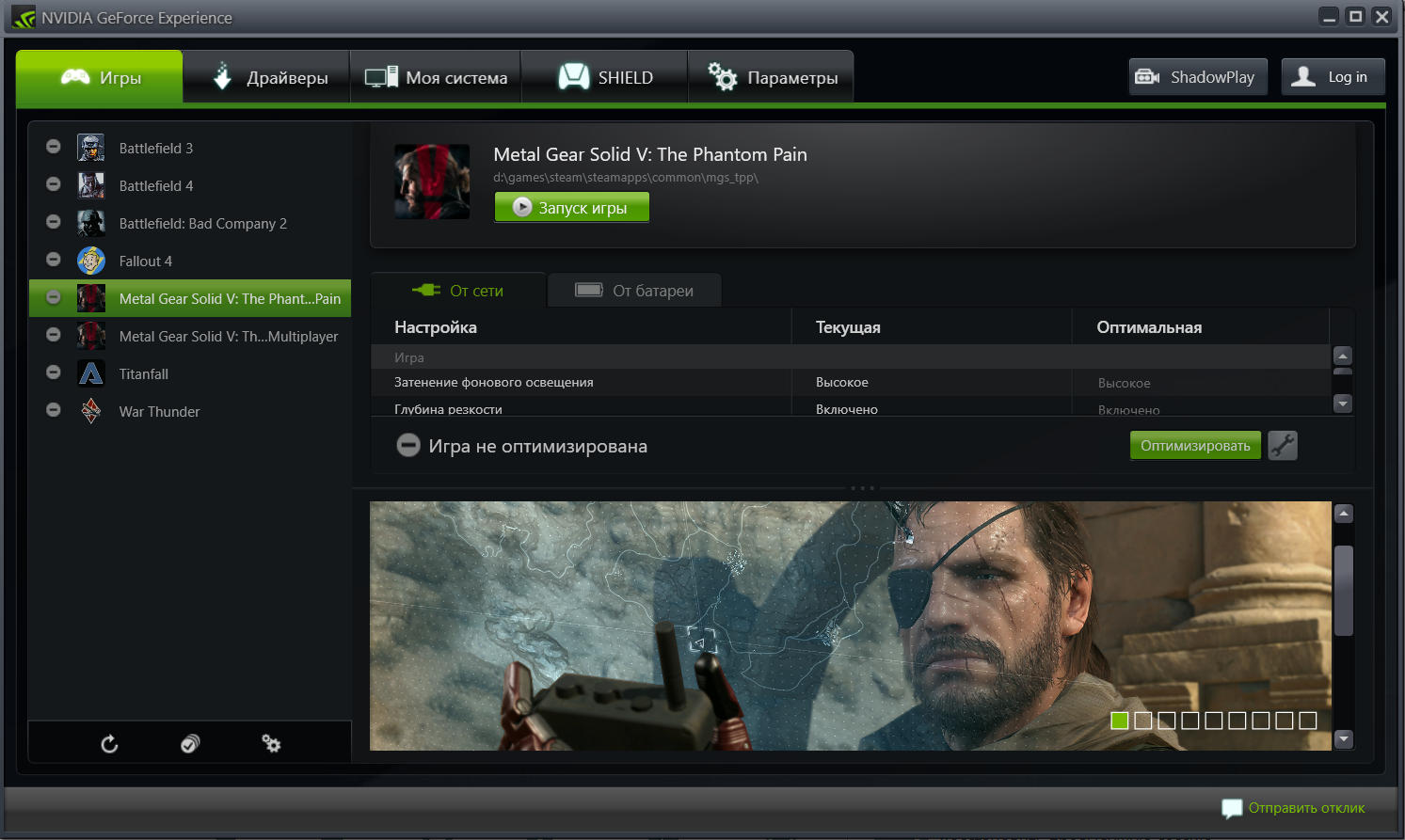Select the От сети power tab
Screen dimensions: 1405x840
(458, 291)
